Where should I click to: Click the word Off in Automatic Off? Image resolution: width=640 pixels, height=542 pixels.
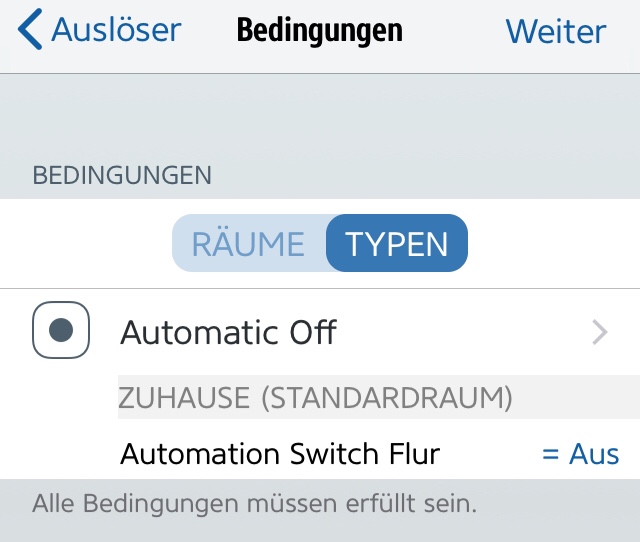click(x=312, y=332)
